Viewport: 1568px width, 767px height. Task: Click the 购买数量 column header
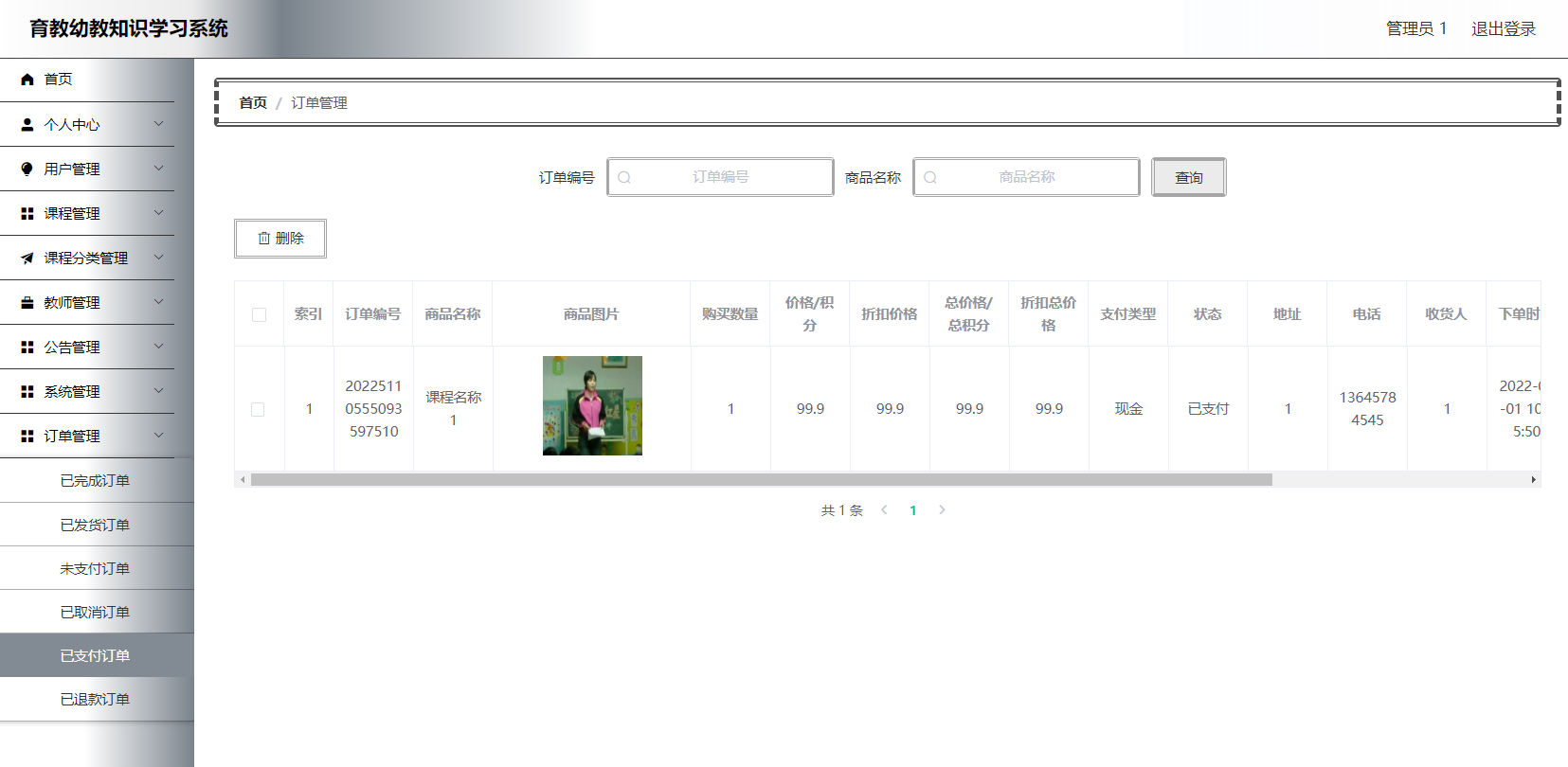(x=730, y=314)
